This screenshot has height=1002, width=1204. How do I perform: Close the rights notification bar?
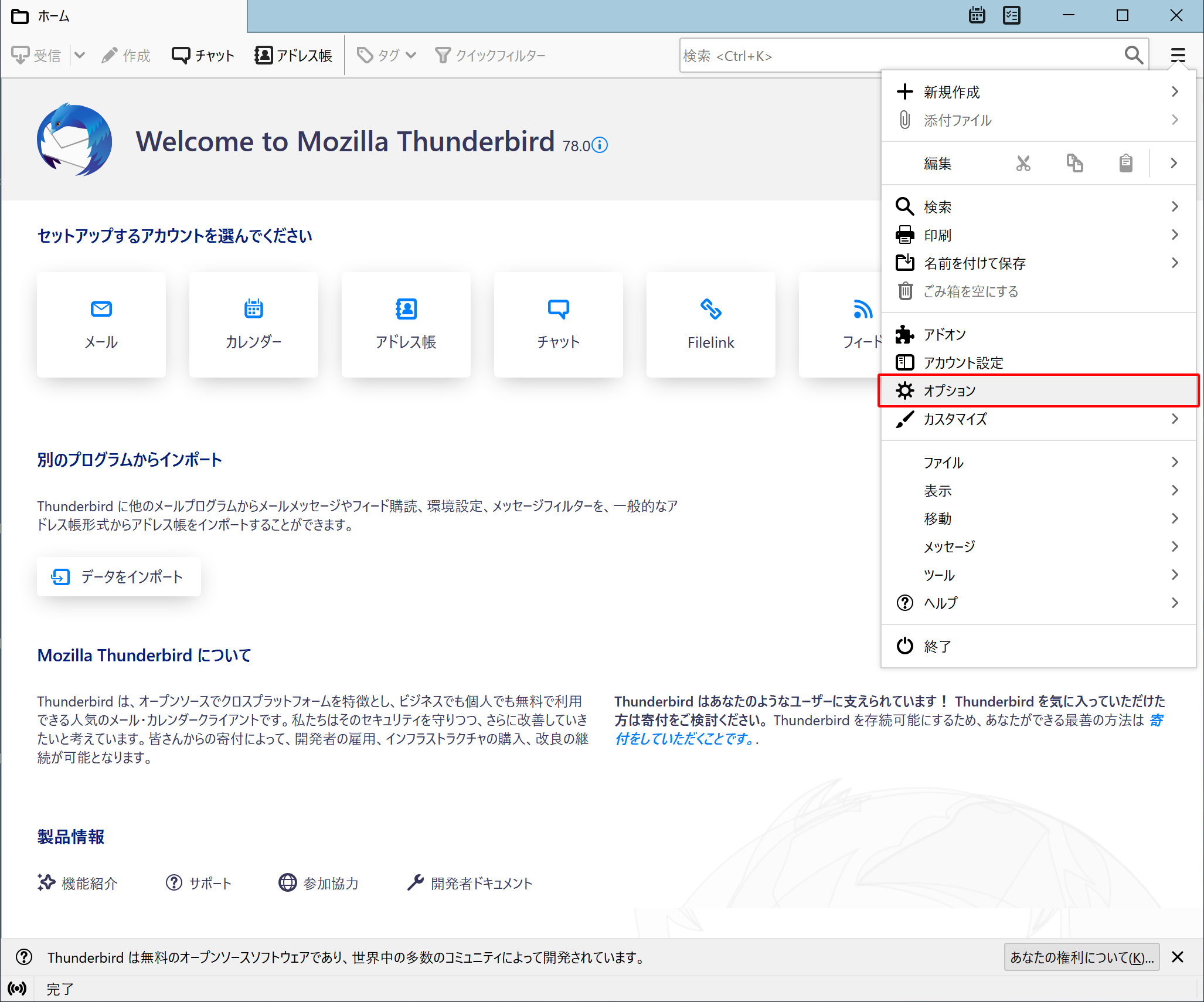point(1178,957)
